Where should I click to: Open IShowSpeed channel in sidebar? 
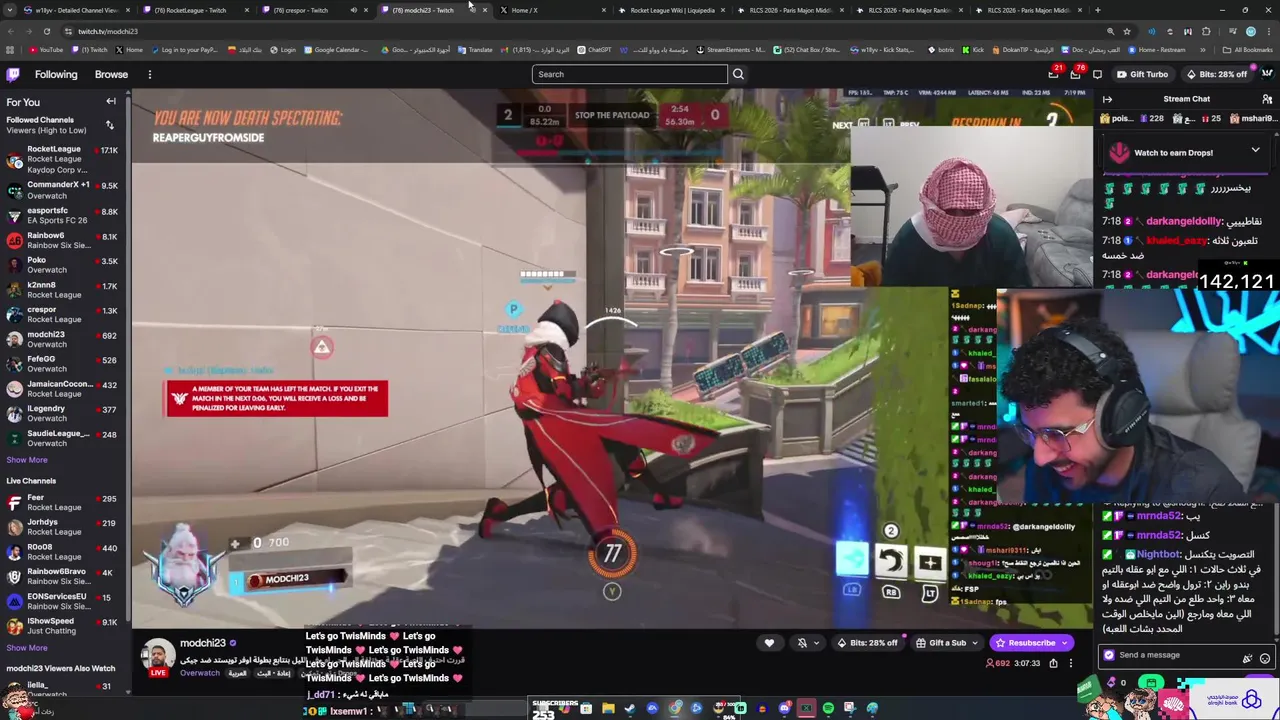click(63, 626)
